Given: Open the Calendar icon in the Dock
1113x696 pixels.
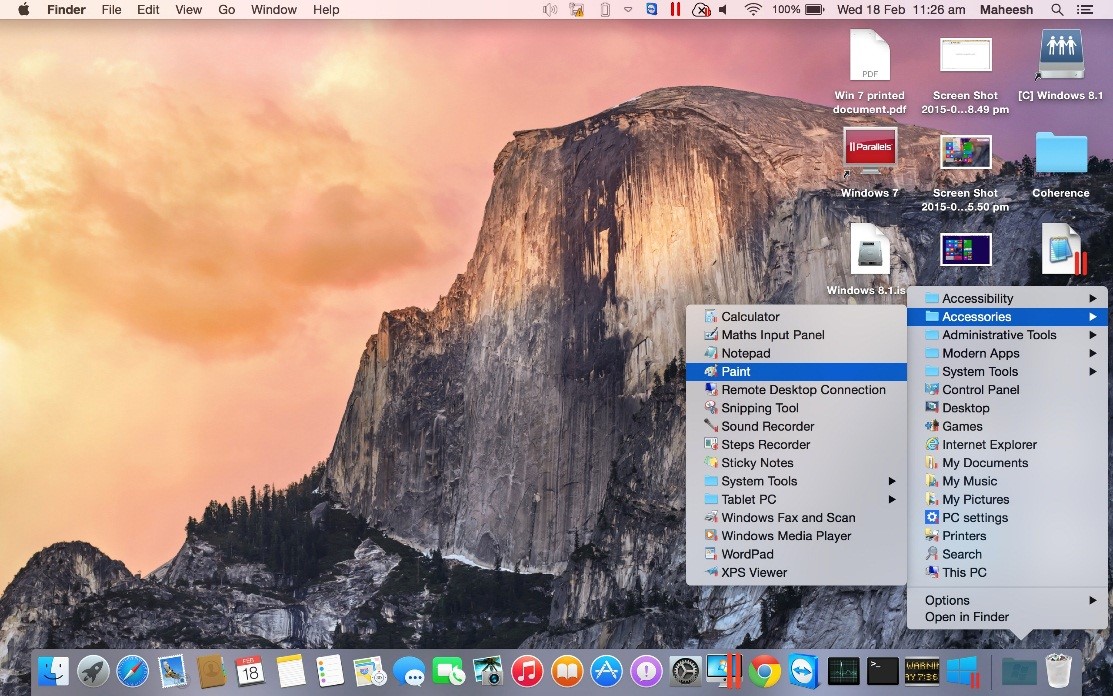Looking at the screenshot, I should [250, 671].
